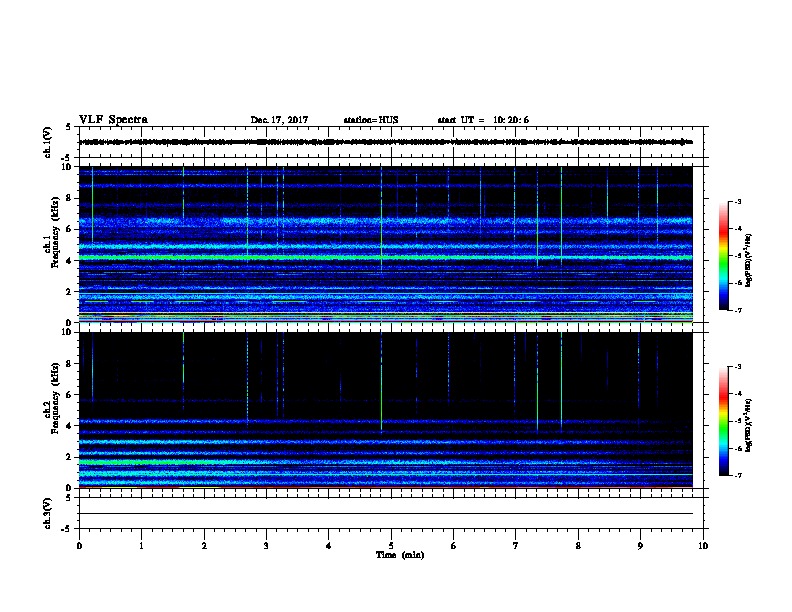The width and height of the screenshot is (792, 612).
Task: Click the "Time (min)" x-axis label
Action: (400, 555)
